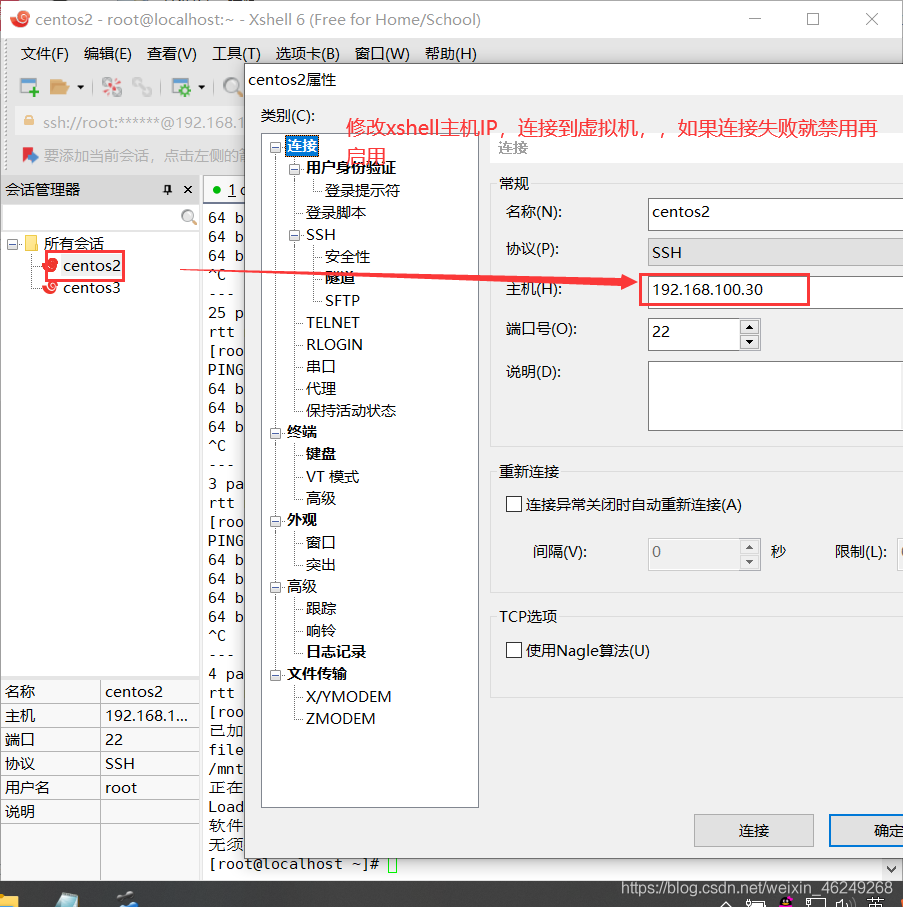Collapse the 终端 category node
This screenshot has width=903, height=907.
(x=275, y=433)
